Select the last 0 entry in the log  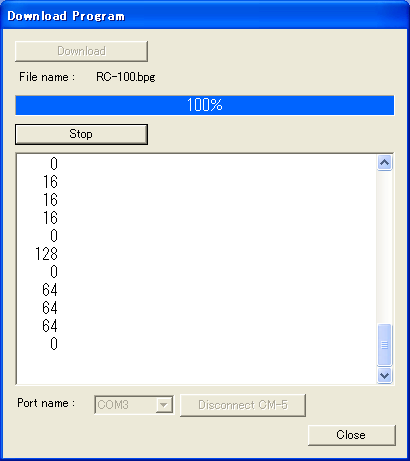click(x=54, y=344)
